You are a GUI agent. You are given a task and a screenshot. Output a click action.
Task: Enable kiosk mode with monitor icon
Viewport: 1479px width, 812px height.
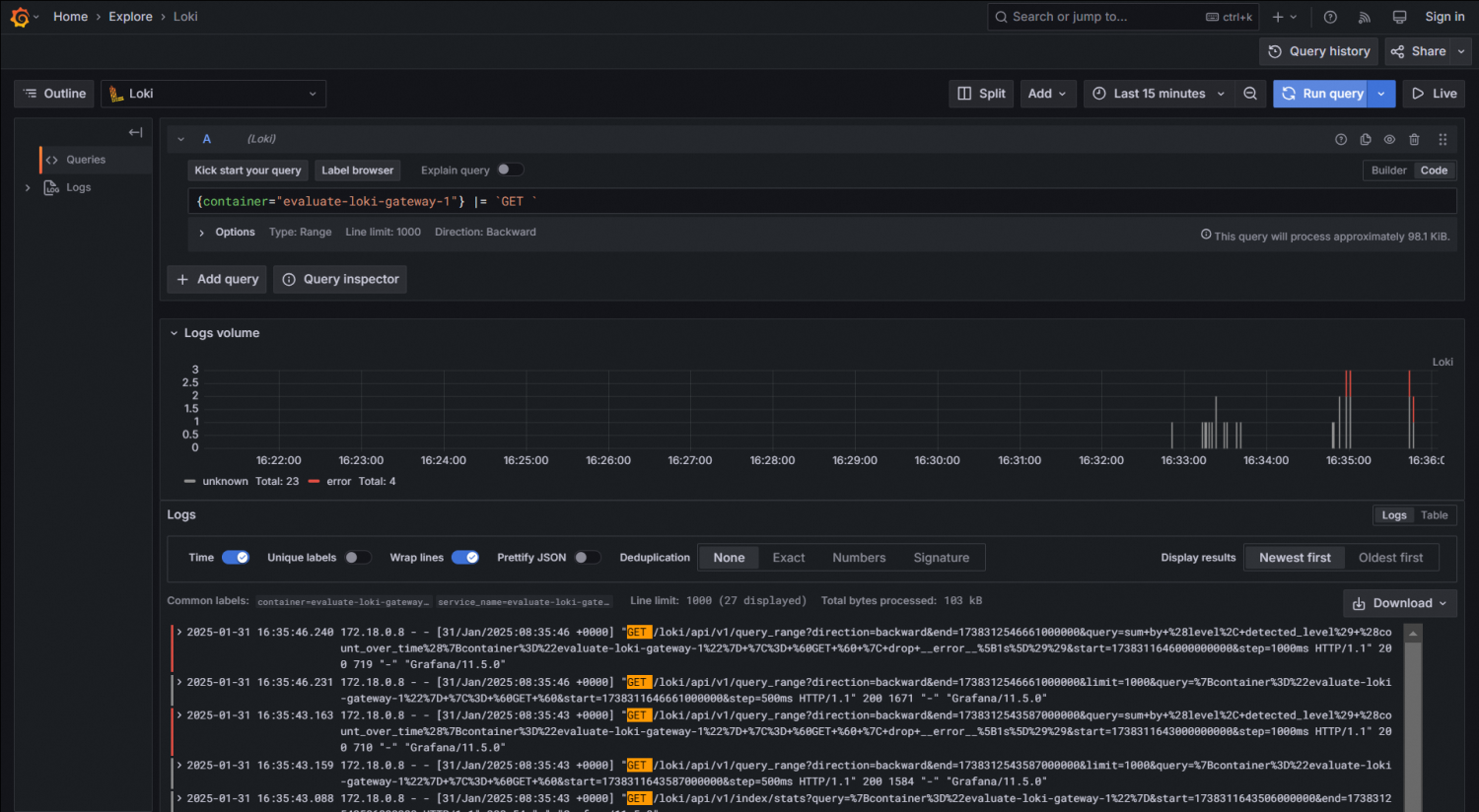pyautogui.click(x=1398, y=16)
